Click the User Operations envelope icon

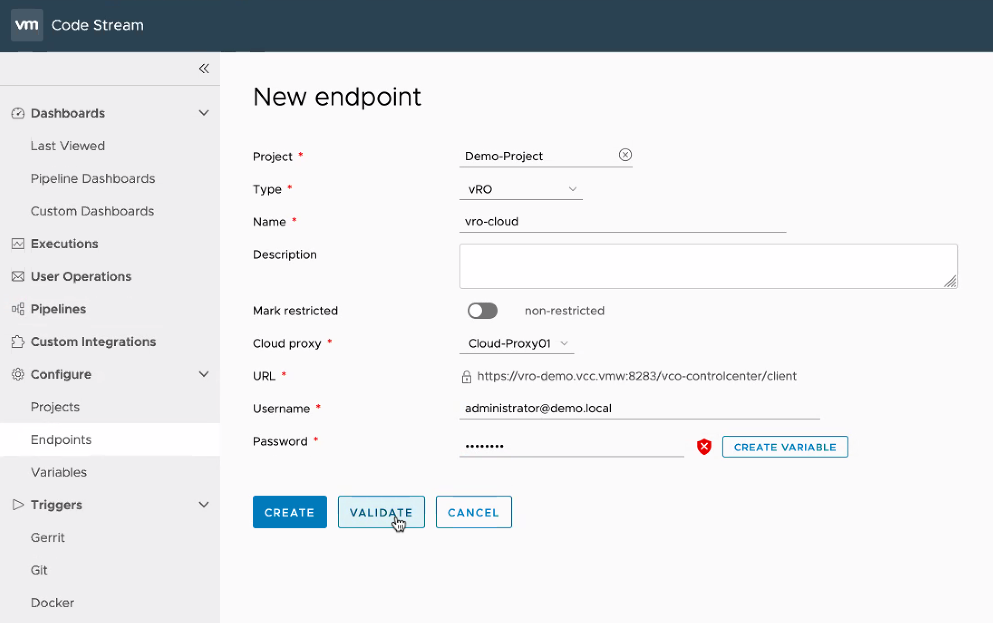(18, 277)
